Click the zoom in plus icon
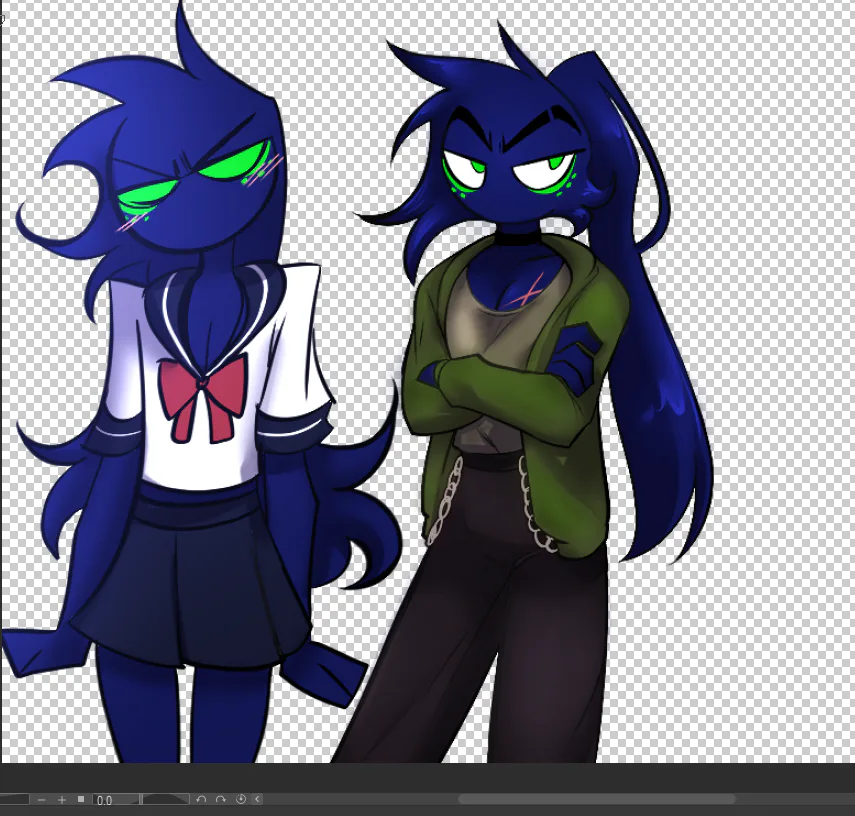The width and height of the screenshot is (855, 816). (62, 800)
